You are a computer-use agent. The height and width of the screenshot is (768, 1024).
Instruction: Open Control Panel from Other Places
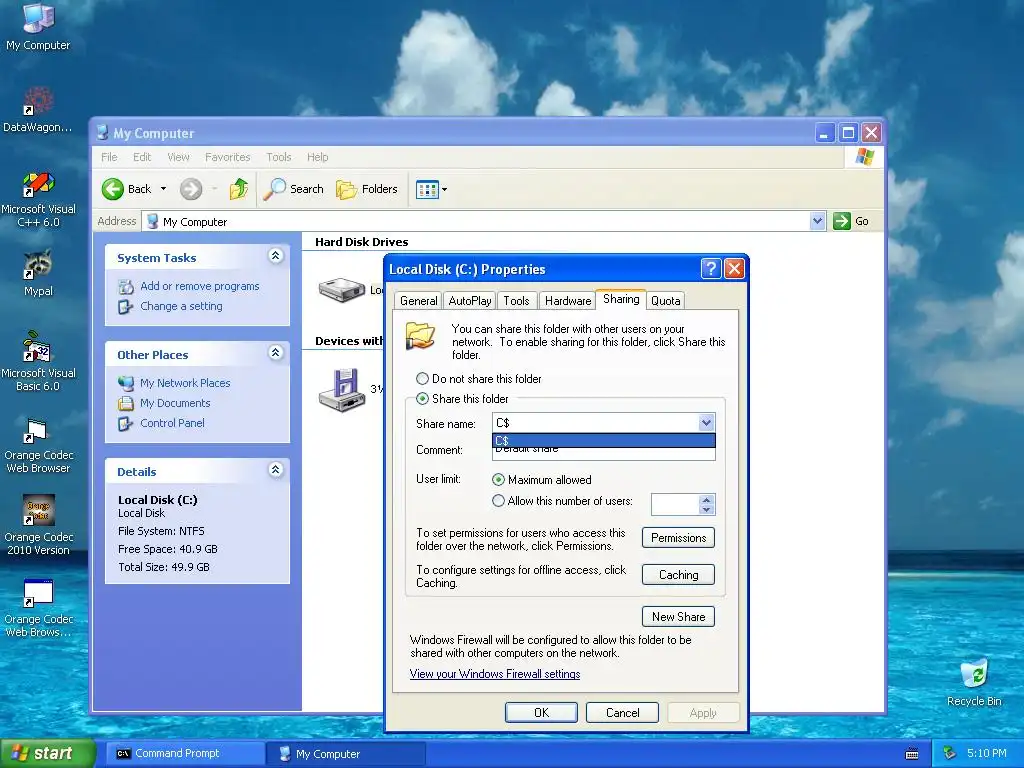[172, 423]
